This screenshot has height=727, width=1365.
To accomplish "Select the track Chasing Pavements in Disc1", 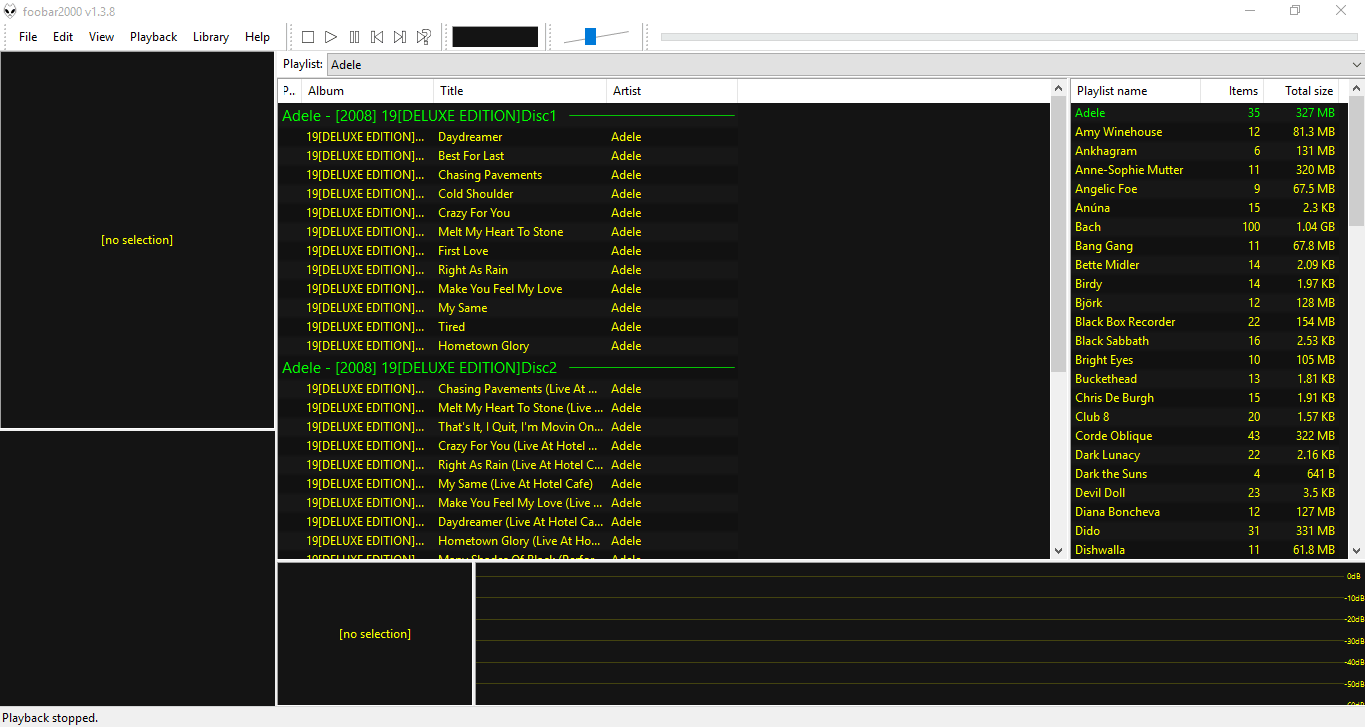I will 508,175.
